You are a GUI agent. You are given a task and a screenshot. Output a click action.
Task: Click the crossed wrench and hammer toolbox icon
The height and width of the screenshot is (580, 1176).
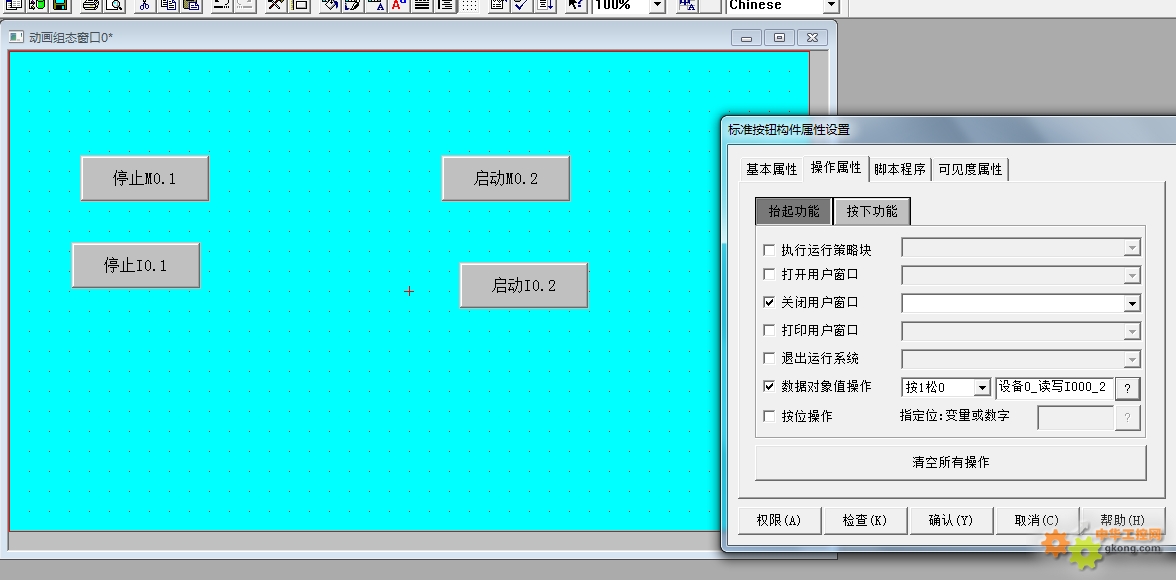tap(275, 5)
